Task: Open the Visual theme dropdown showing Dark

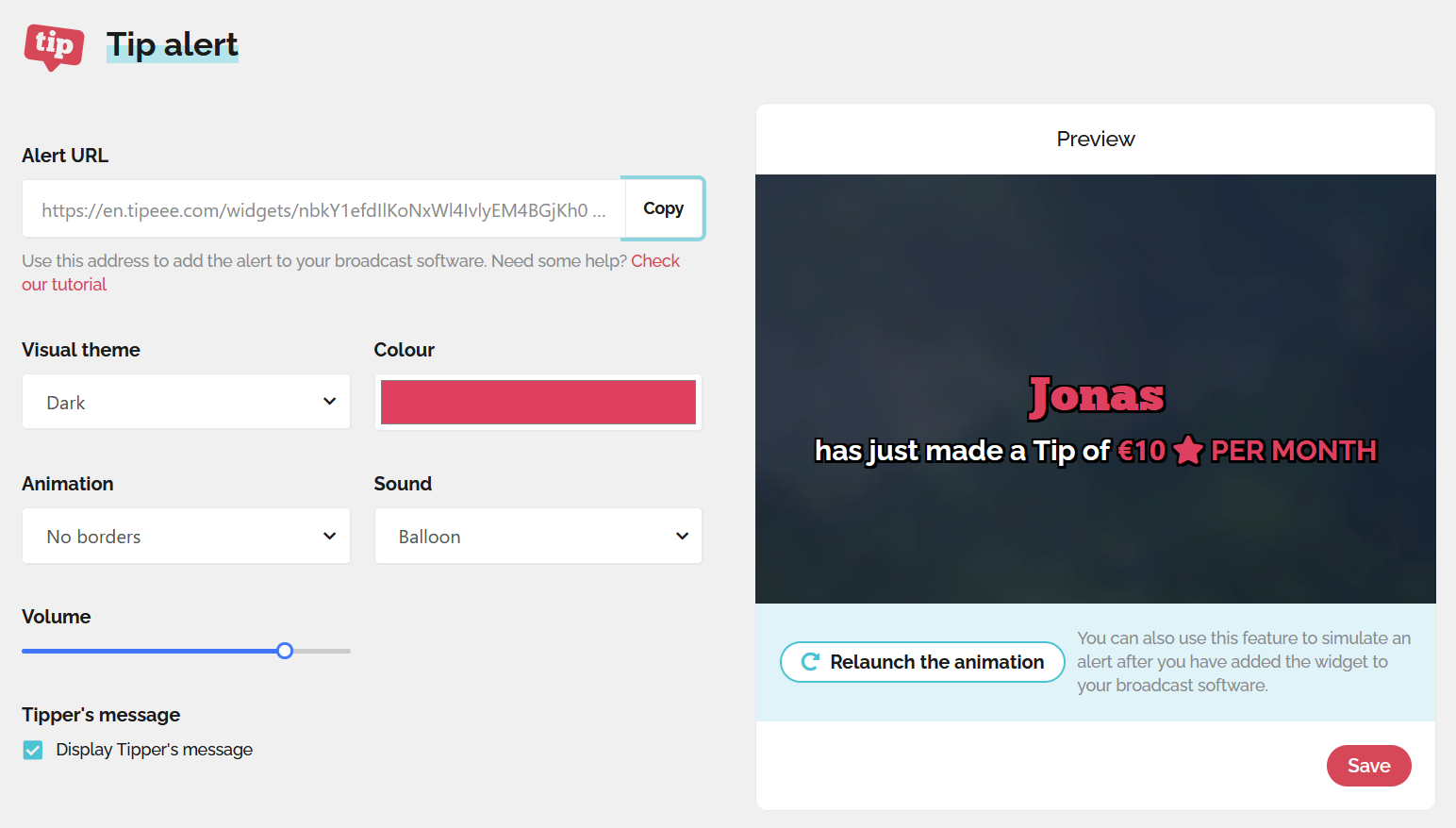Action: tap(186, 402)
